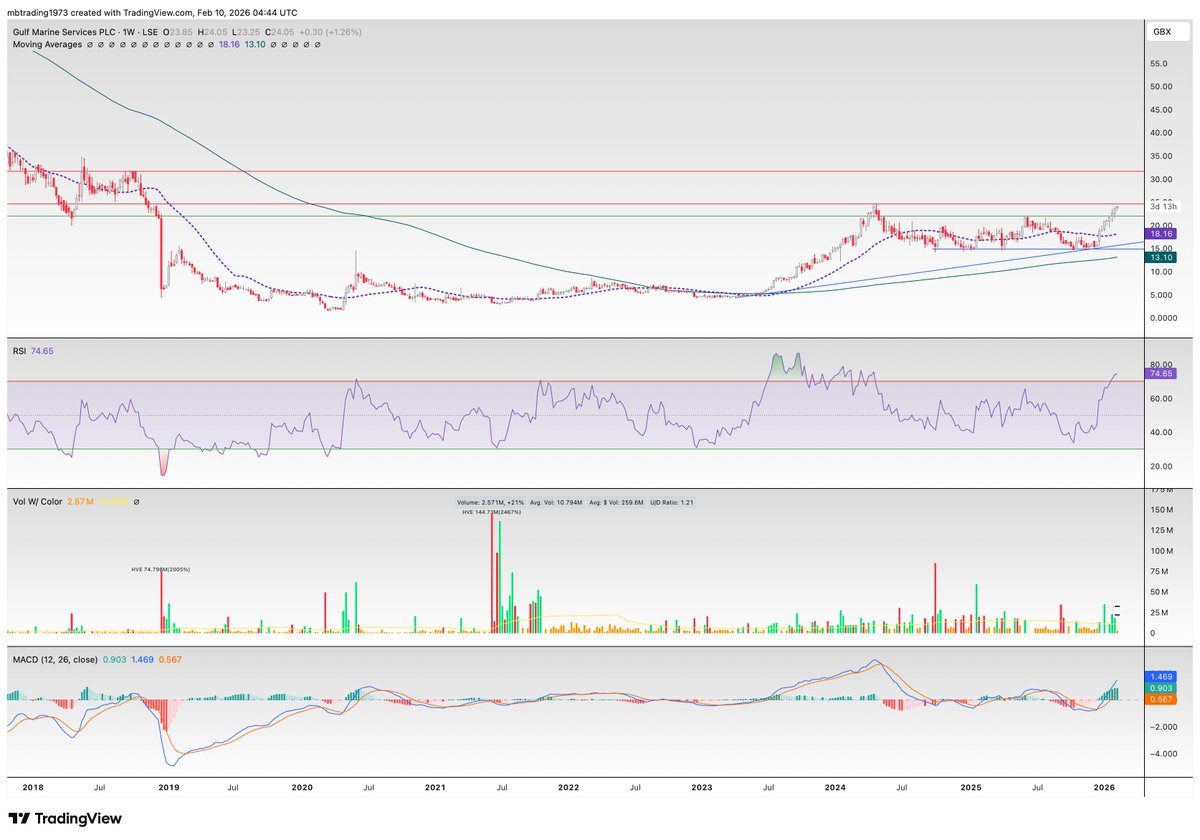Click the purple 18.16 price badge on the scale
Viewport: 1200px width, 840px height.
[1163, 233]
